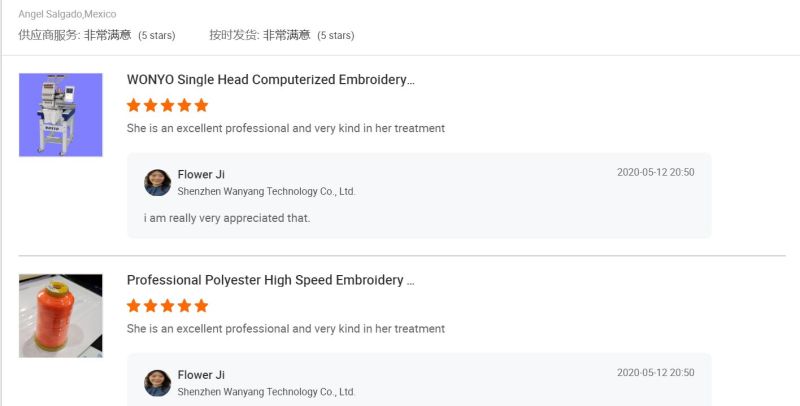Click Flower Ji's avatar in the WONYO review reply
The image size is (800, 406).
click(158, 182)
